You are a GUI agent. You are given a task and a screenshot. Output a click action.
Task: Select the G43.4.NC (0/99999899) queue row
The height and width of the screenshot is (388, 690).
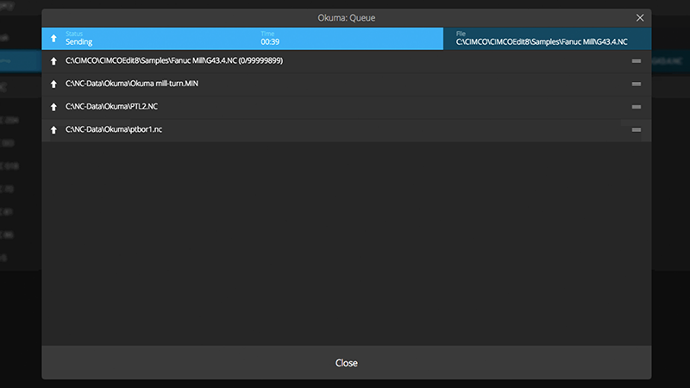pos(346,61)
